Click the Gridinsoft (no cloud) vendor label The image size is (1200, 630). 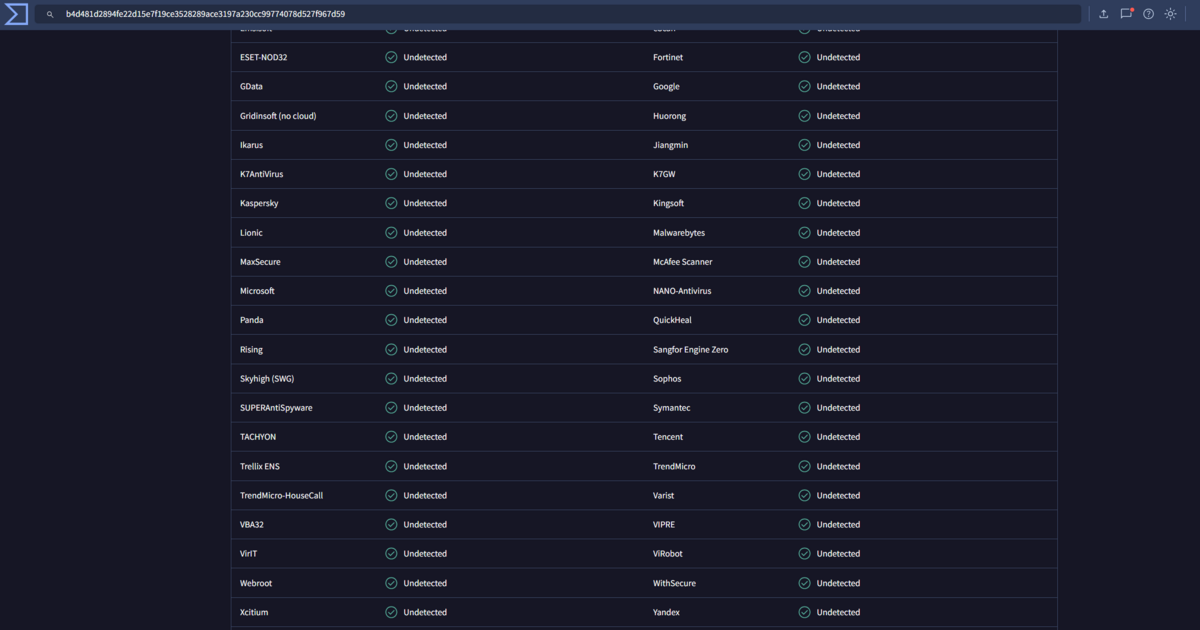tap(278, 116)
